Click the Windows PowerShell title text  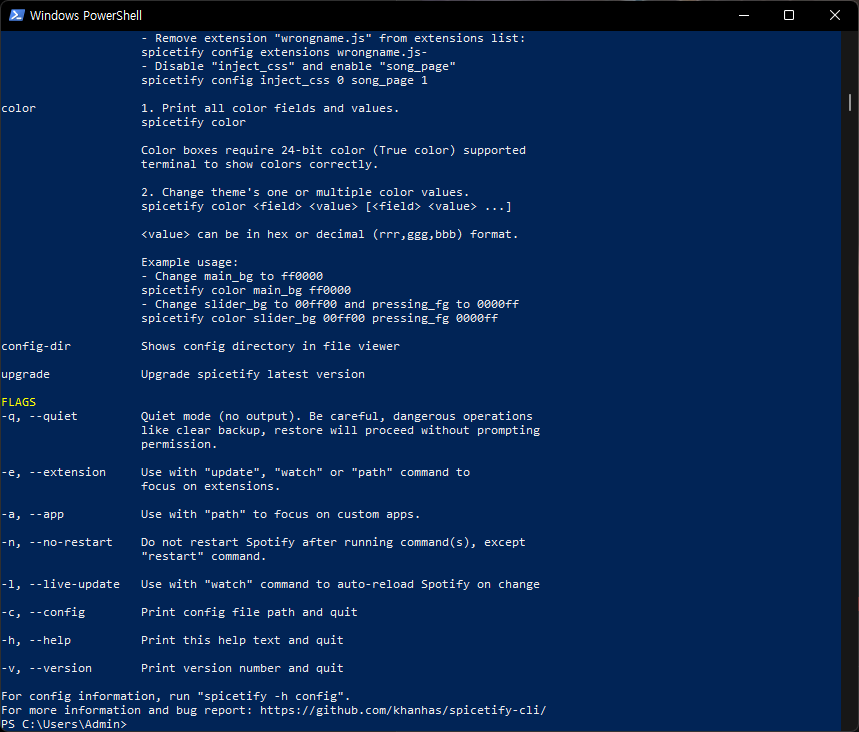(86, 16)
